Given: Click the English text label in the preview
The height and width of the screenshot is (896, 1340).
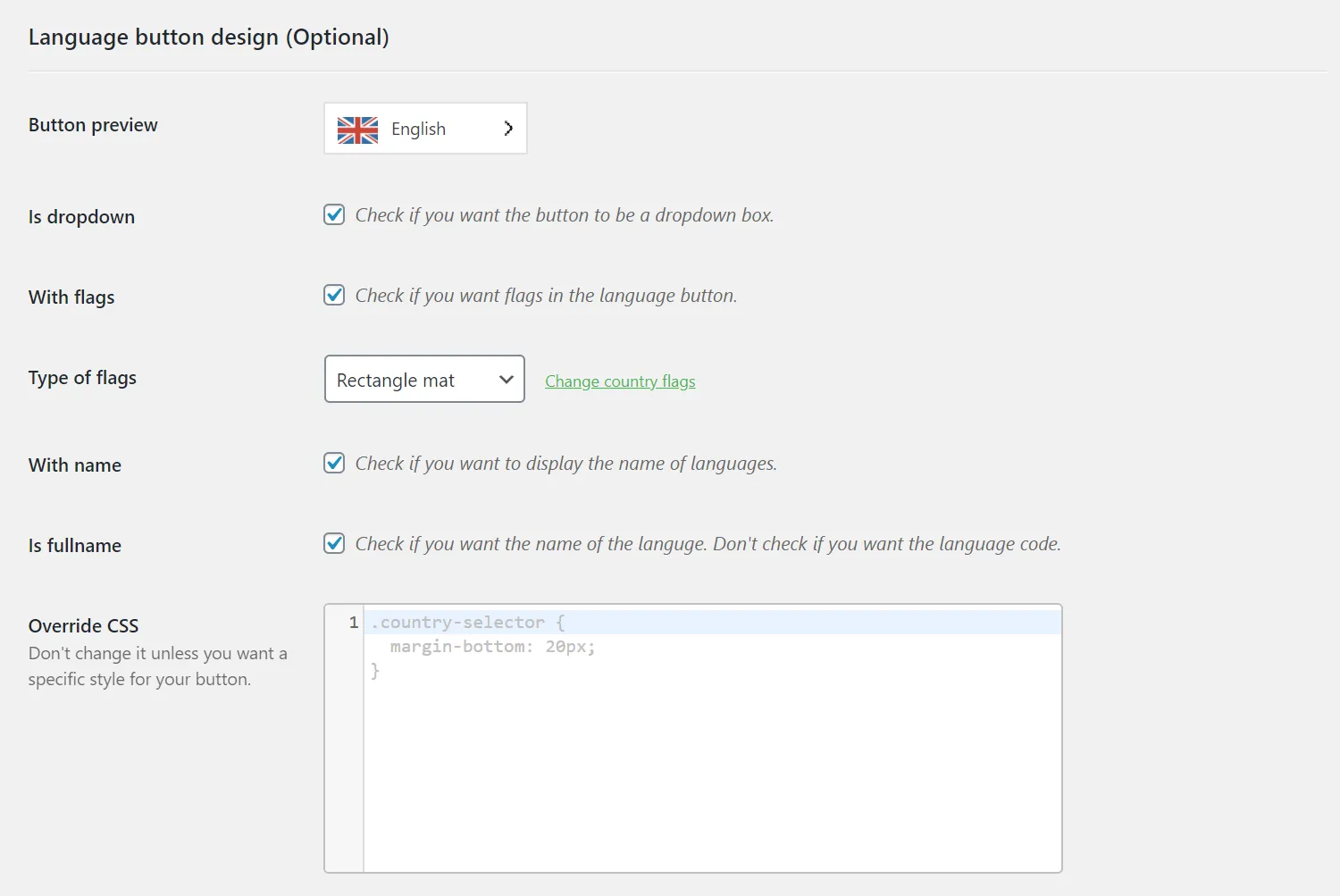Looking at the screenshot, I should tap(418, 128).
